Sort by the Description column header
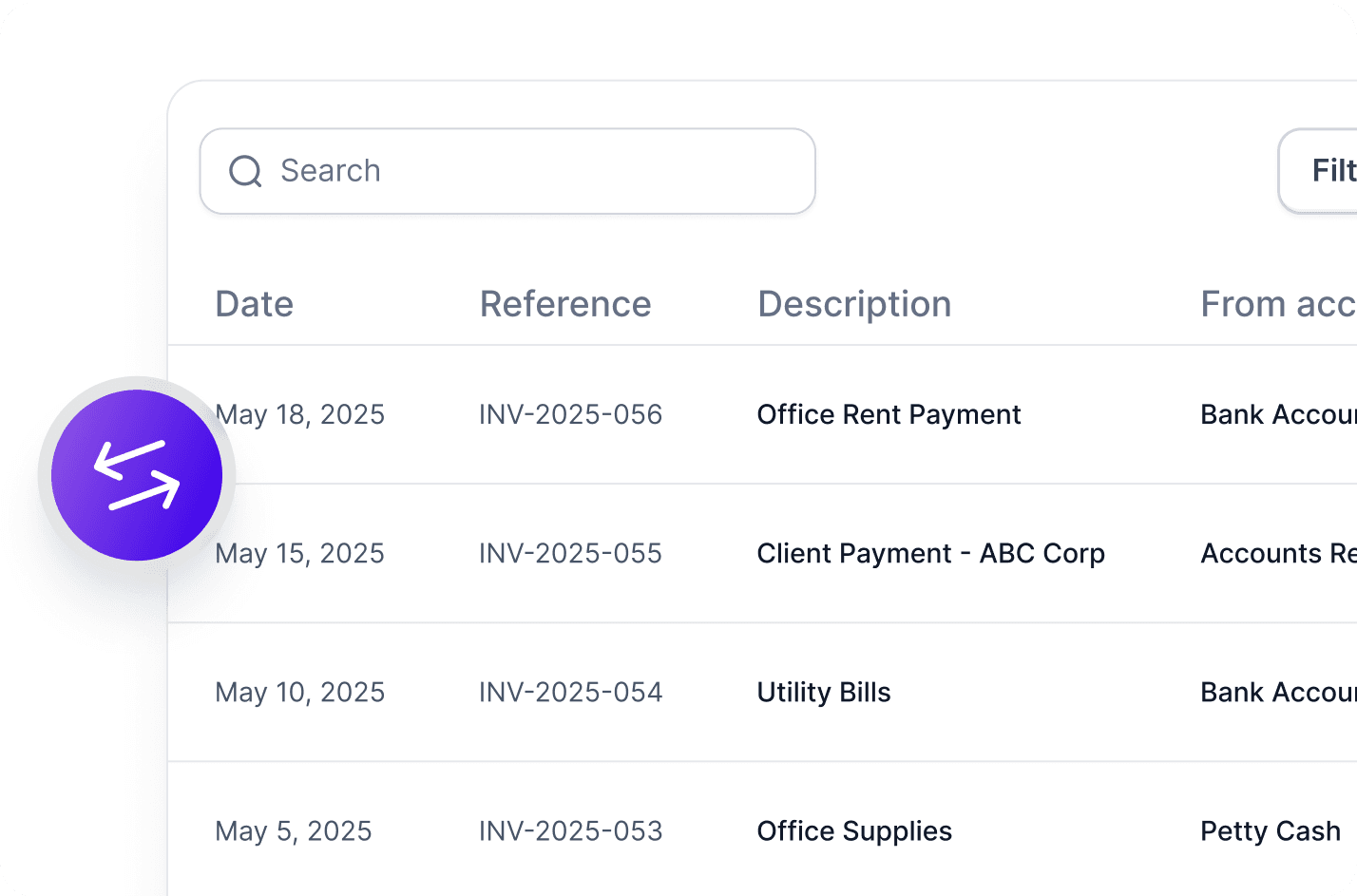The width and height of the screenshot is (1357, 896). click(854, 304)
